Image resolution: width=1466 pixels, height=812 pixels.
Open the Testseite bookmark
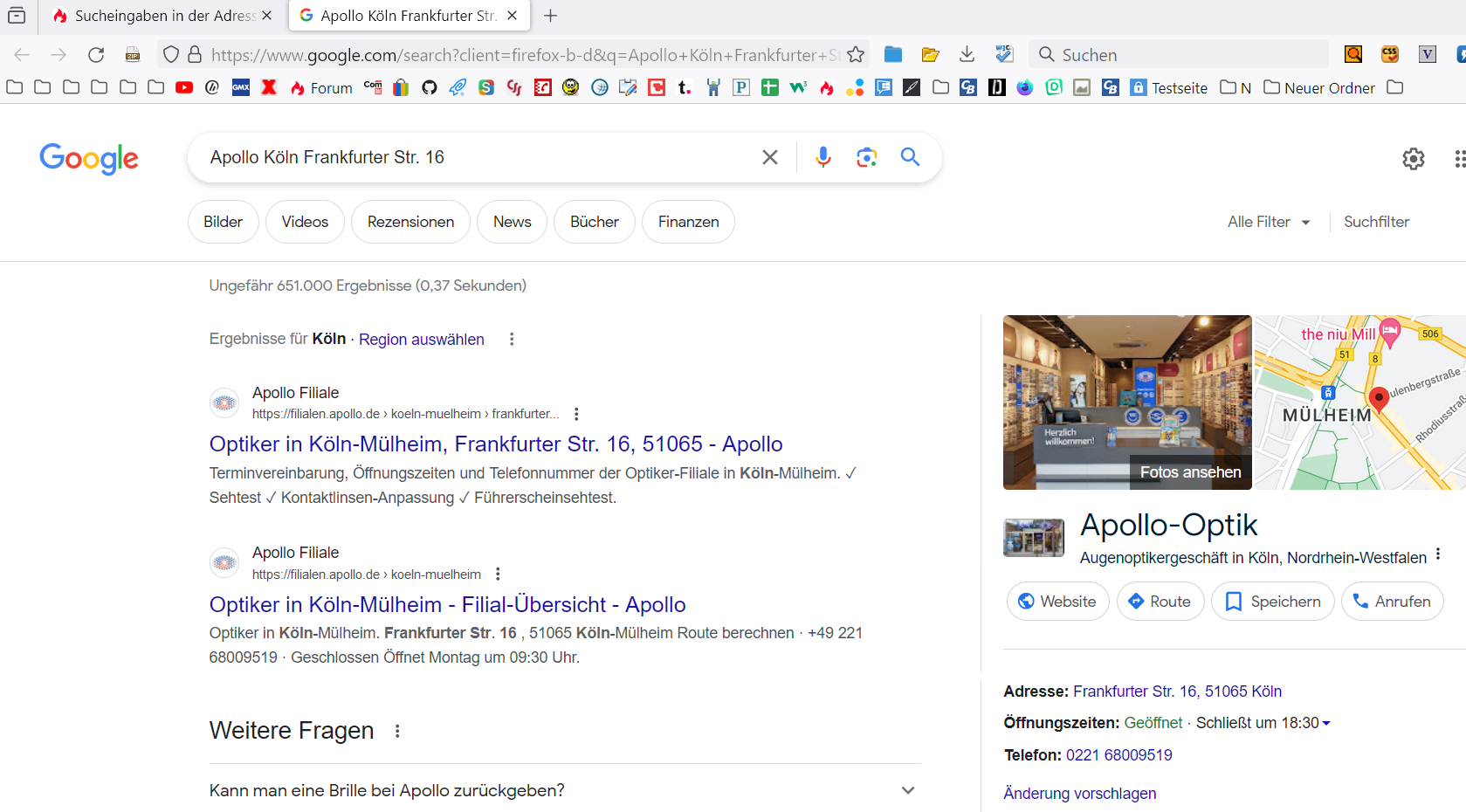click(1169, 87)
